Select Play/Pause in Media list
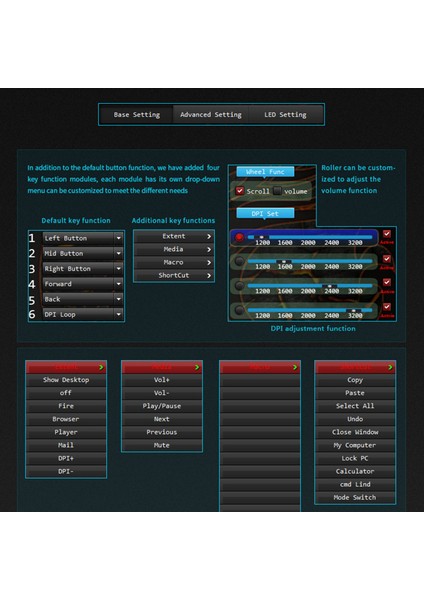Screen dimensions: 424x600 (161, 406)
